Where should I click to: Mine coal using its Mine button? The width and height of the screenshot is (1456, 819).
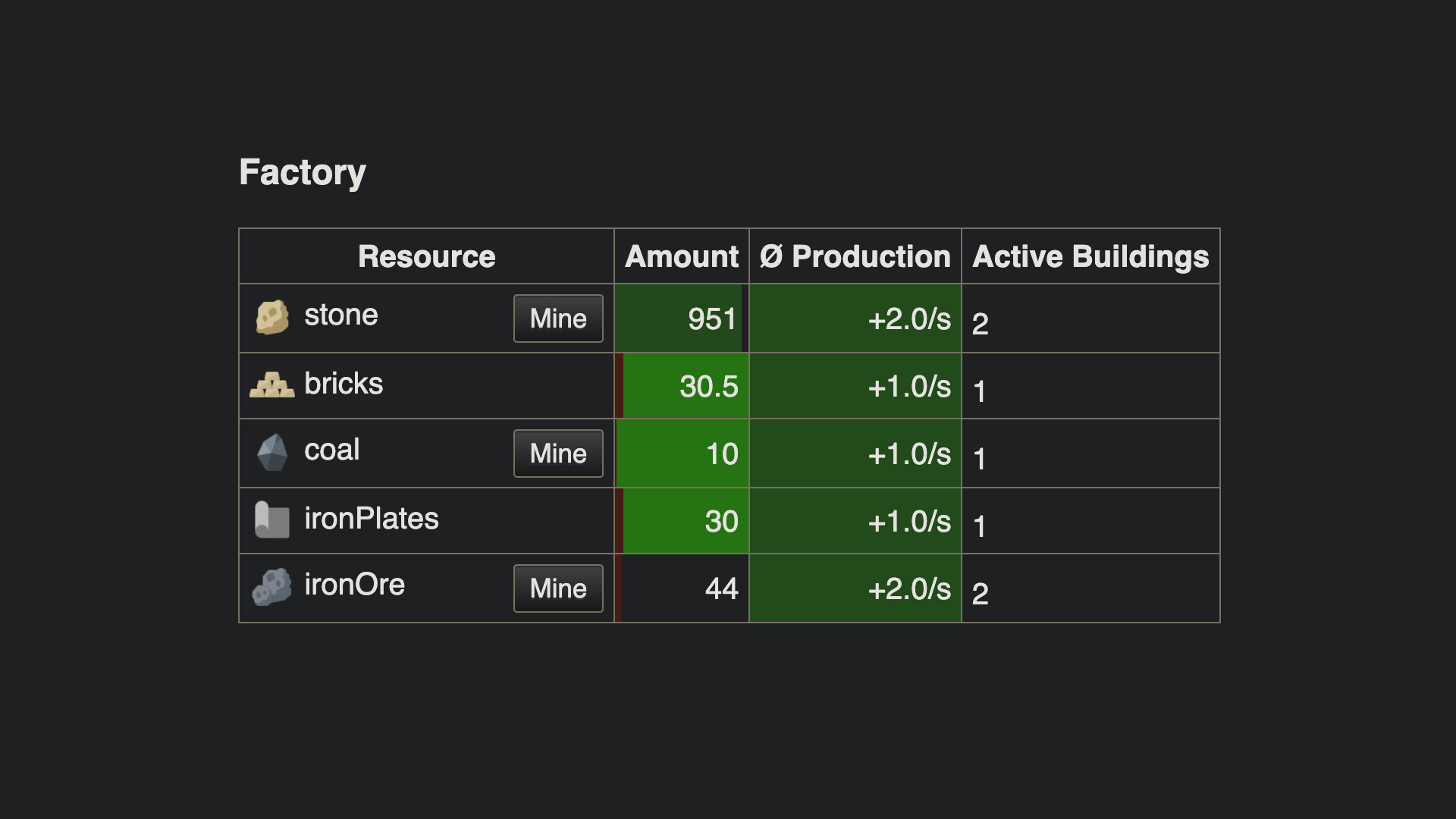(x=558, y=453)
